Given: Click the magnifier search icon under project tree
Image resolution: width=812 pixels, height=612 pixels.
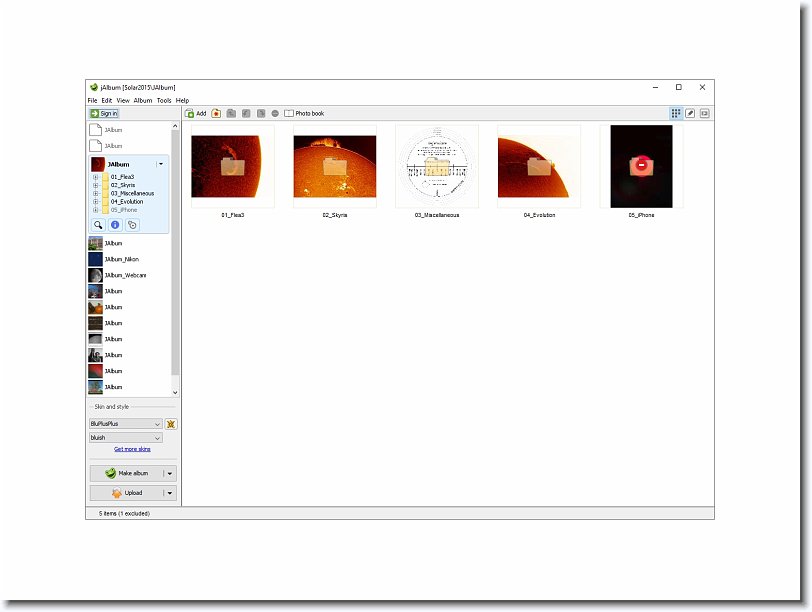Looking at the screenshot, I should (98, 225).
